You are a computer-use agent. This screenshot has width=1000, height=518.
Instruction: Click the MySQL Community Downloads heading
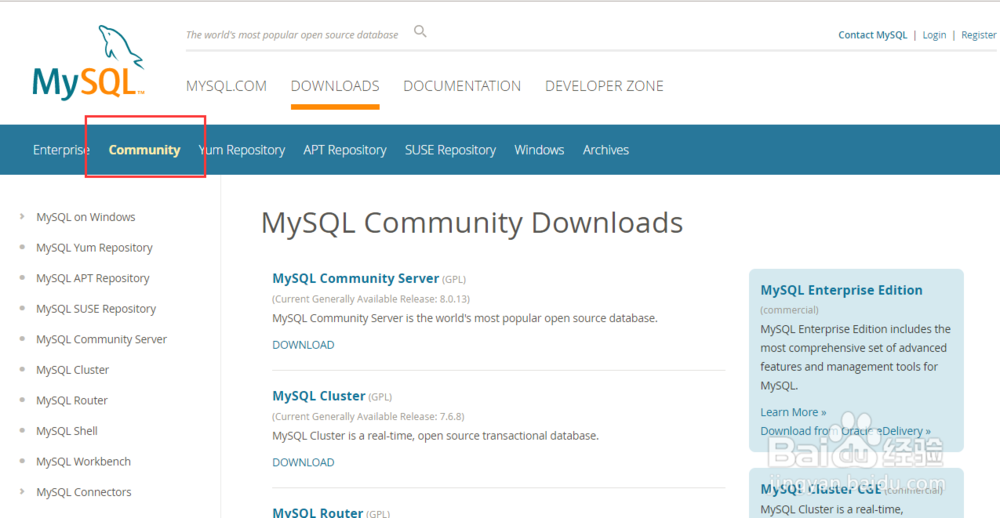pyautogui.click(x=472, y=224)
